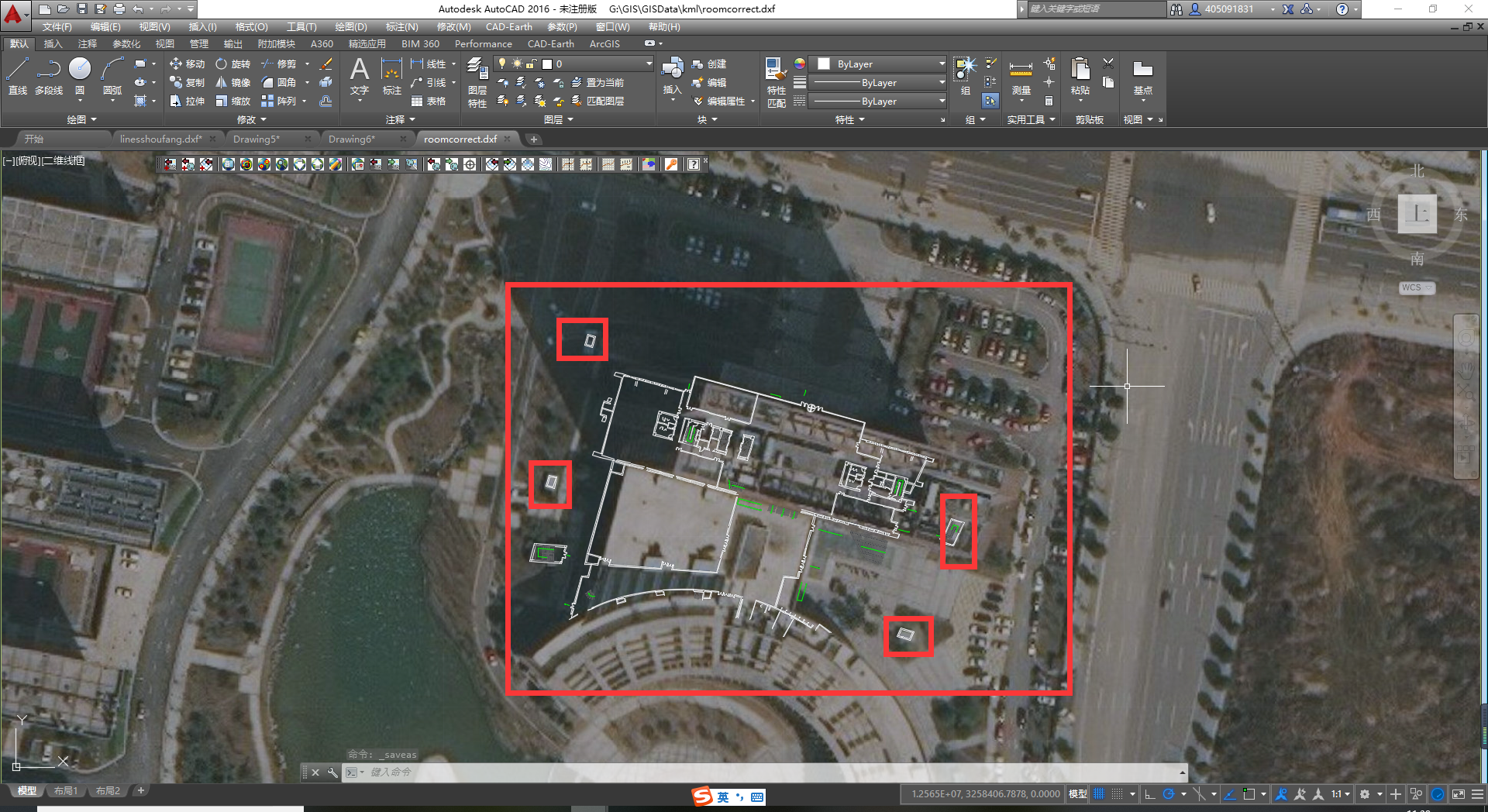Switch to the ArcGIS ribbon tab
Viewport: 1488px width, 812px height.
[604, 43]
